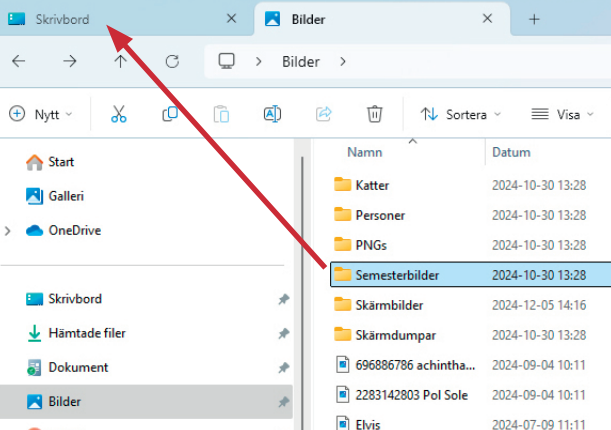Image resolution: width=611 pixels, height=430 pixels.
Task: Open the Nytt dropdown menu
Action: point(41,114)
